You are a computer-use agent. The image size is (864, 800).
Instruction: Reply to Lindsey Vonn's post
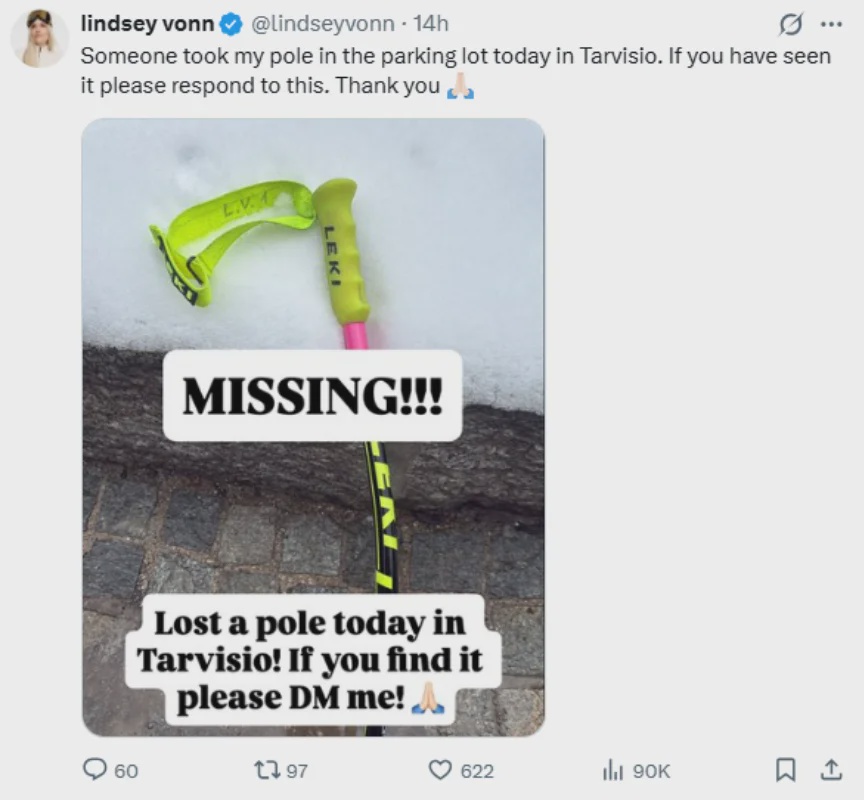click(95, 770)
